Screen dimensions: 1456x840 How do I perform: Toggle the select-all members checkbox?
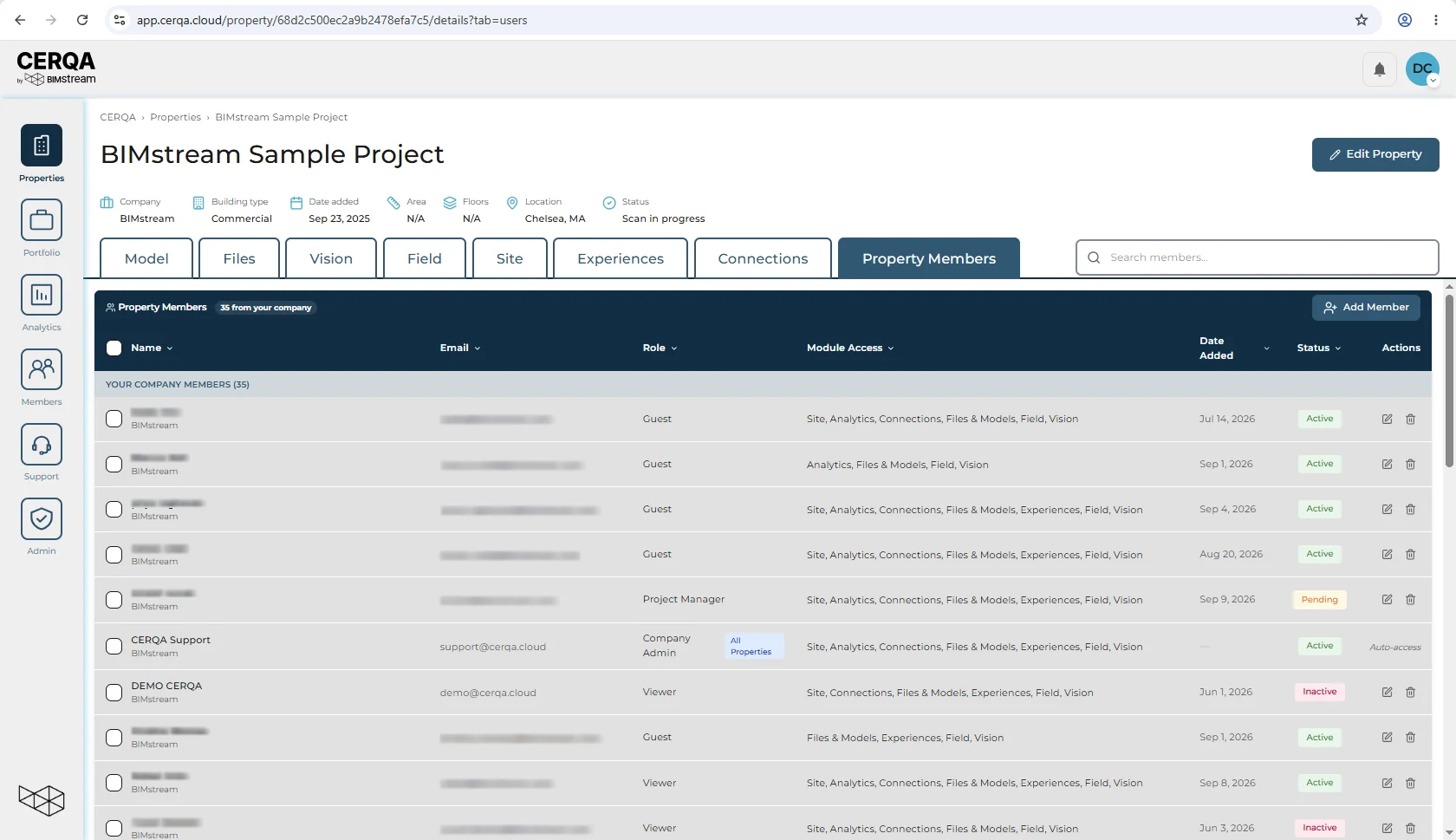tap(114, 348)
